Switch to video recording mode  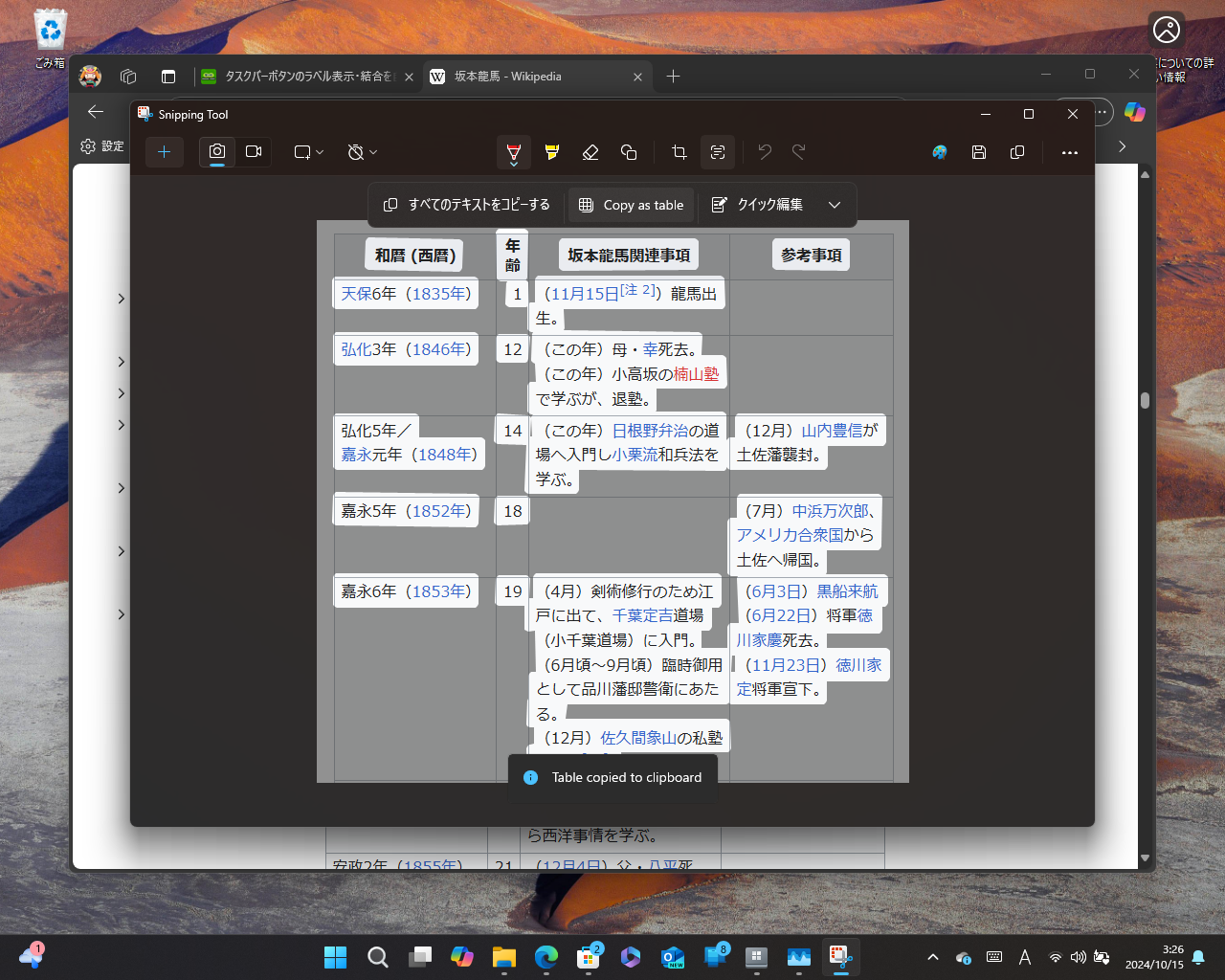point(253,151)
